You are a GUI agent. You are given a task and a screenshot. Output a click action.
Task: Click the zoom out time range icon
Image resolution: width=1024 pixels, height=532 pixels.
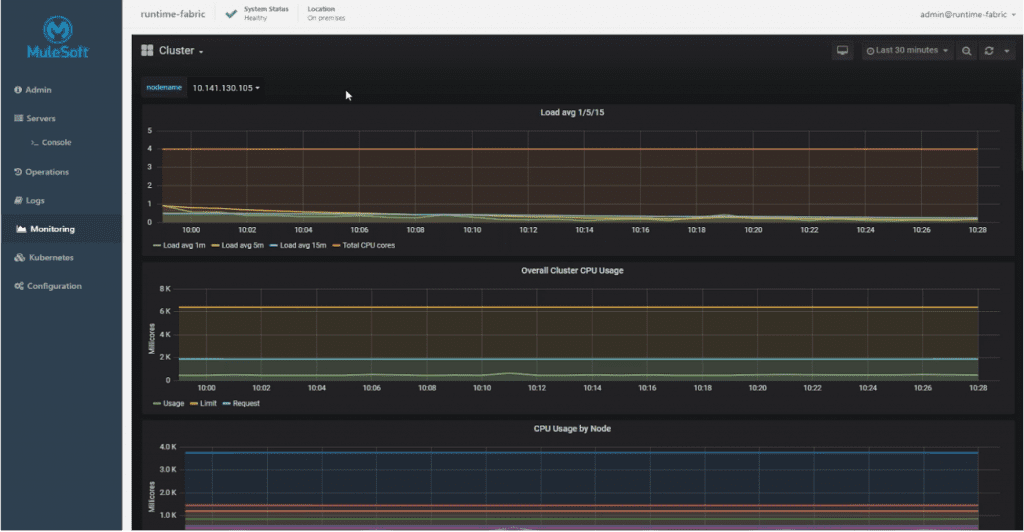coord(967,51)
